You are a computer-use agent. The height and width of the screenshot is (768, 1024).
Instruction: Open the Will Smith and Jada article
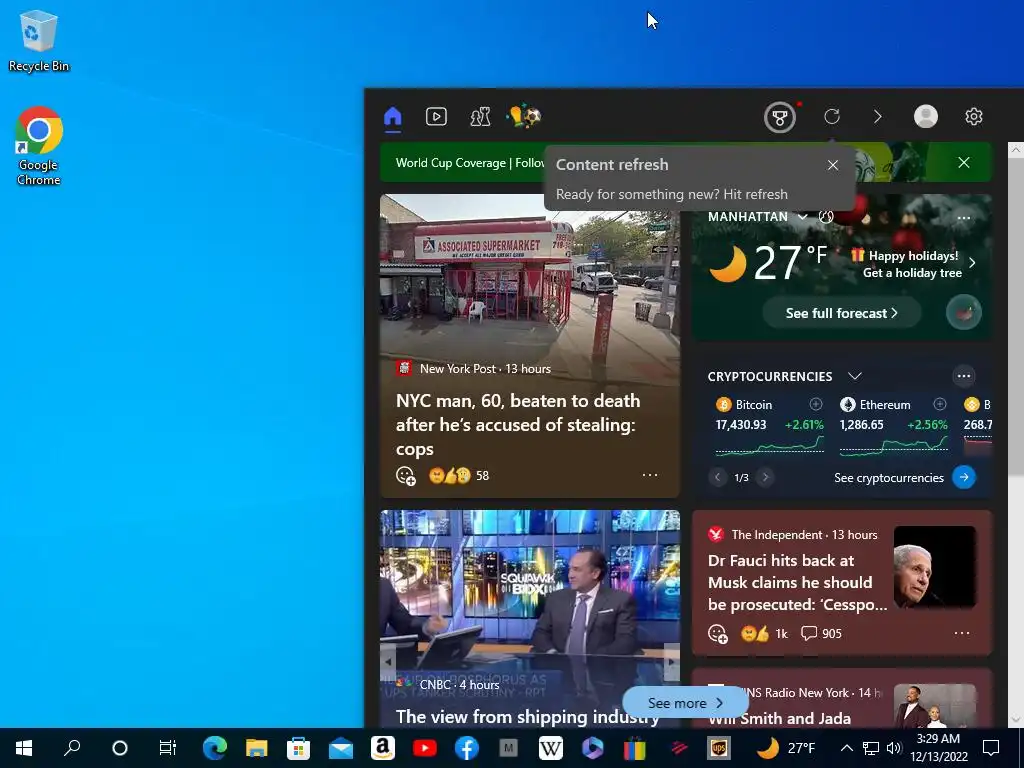(779, 718)
